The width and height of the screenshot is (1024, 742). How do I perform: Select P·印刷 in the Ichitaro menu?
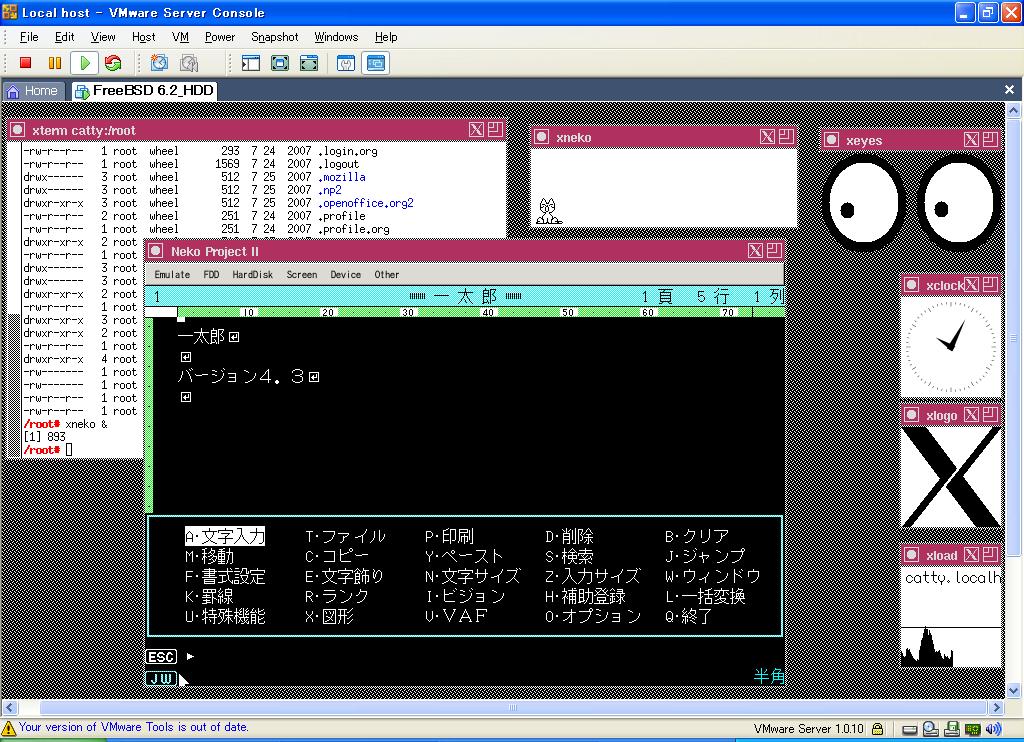pyautogui.click(x=449, y=536)
